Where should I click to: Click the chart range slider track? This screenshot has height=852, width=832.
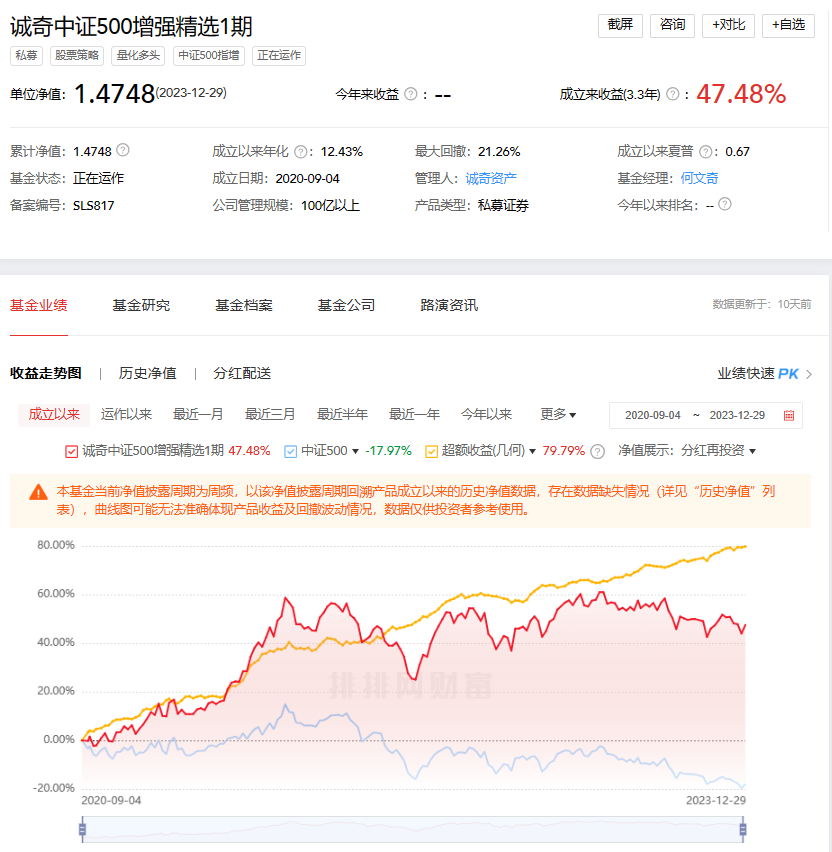tap(412, 829)
